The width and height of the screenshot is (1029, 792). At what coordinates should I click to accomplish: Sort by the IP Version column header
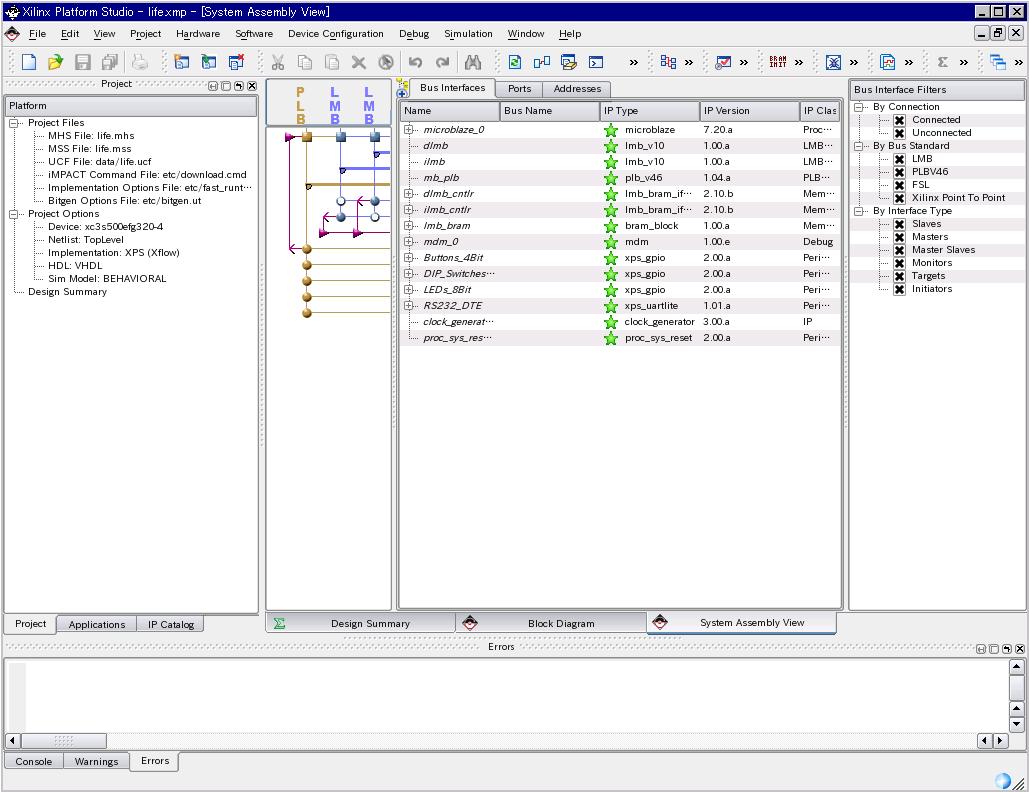[x=749, y=111]
